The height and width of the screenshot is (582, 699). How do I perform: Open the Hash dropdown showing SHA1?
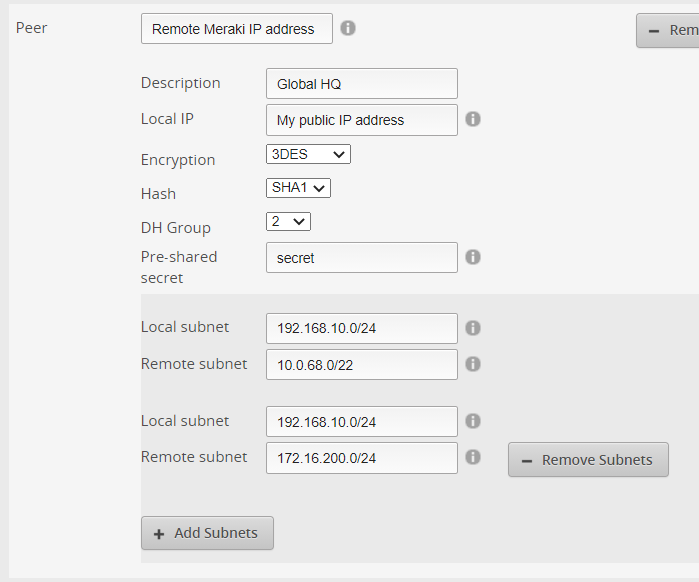[x=298, y=187]
